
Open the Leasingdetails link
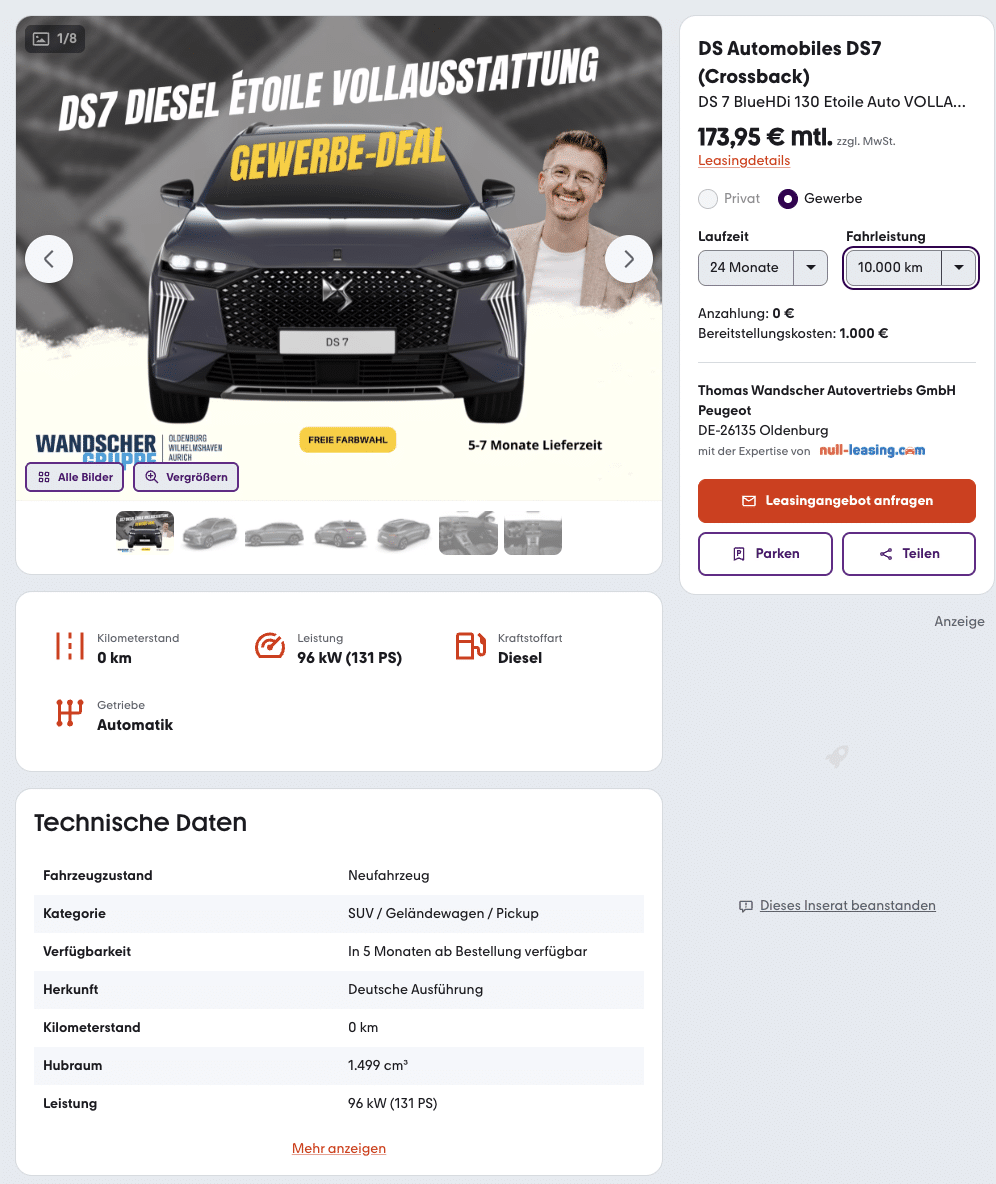click(744, 160)
